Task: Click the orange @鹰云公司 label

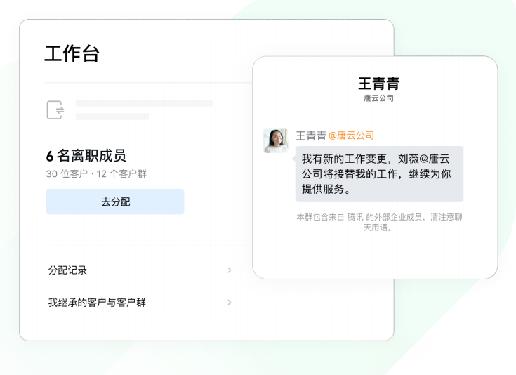Action: pos(351,135)
